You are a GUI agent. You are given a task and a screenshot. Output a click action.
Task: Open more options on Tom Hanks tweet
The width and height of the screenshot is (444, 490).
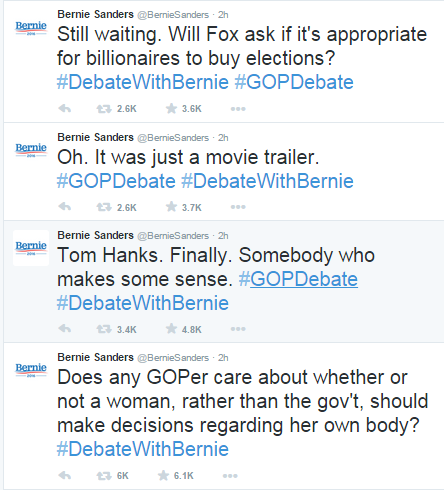pos(238,329)
